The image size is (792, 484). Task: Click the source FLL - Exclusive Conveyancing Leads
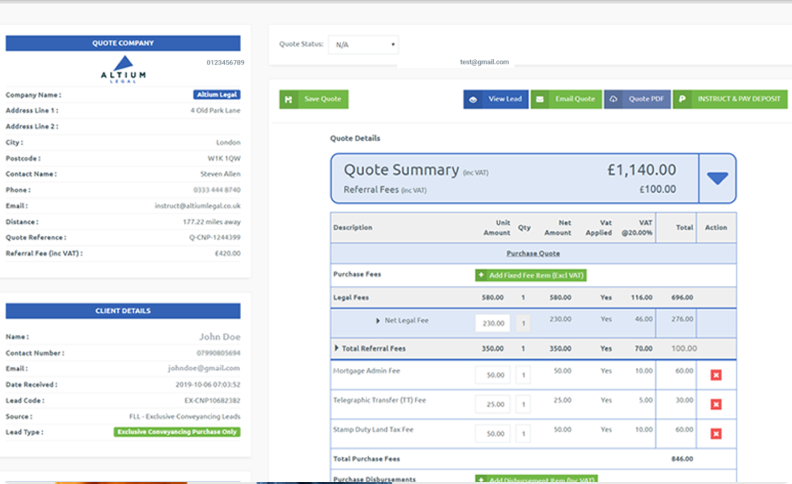[x=184, y=417]
